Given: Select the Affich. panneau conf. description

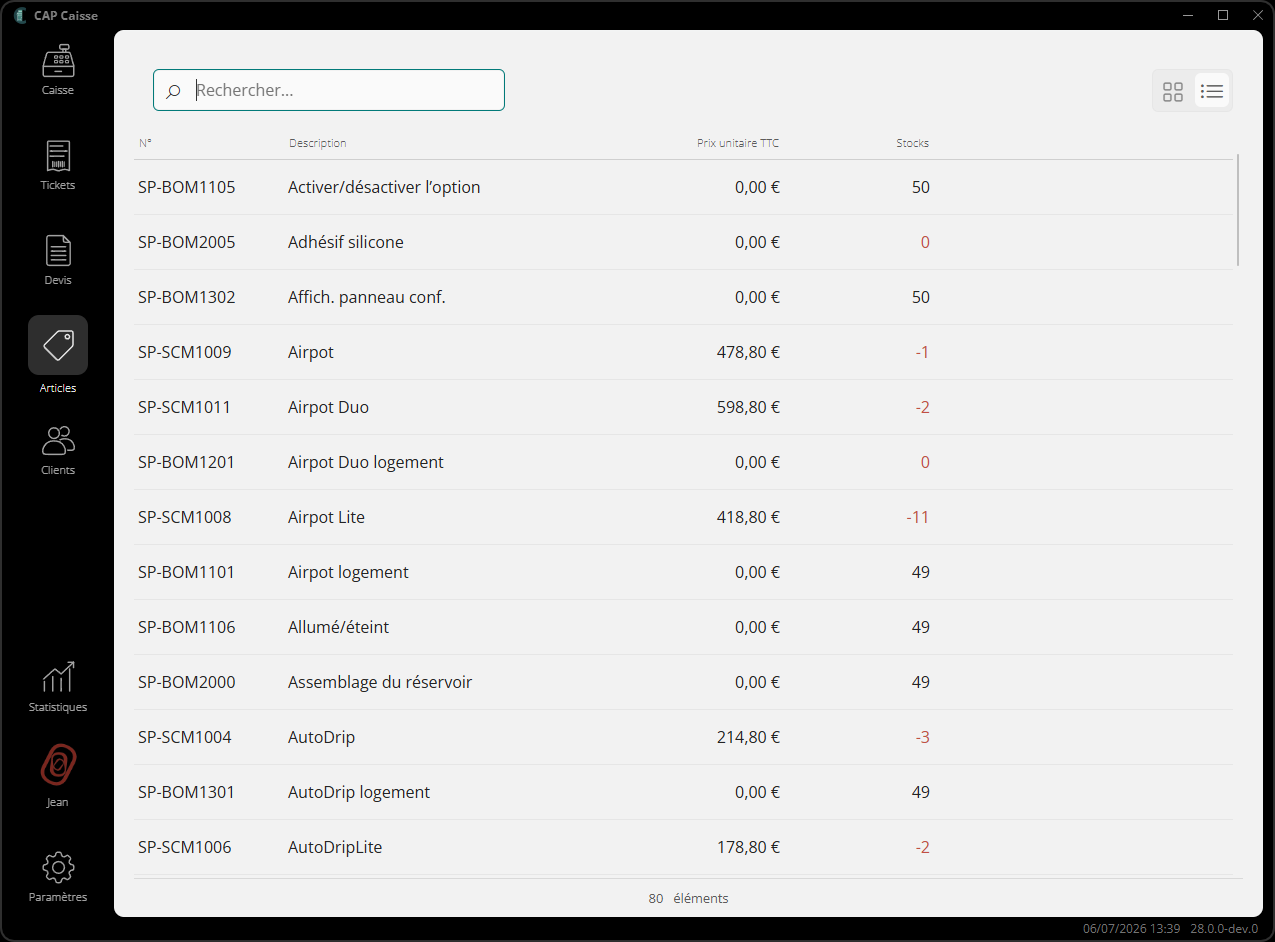Looking at the screenshot, I should [x=367, y=297].
